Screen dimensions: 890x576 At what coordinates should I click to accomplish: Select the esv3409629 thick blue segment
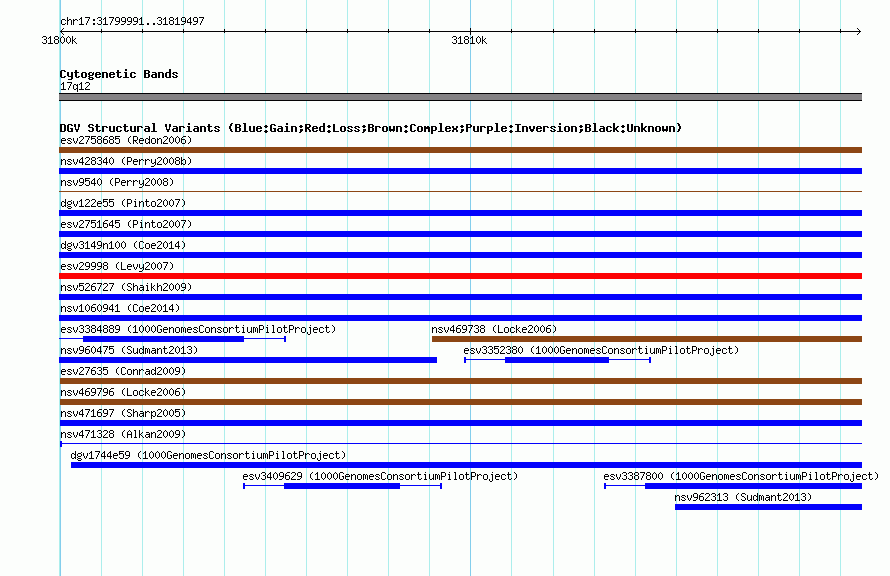(342, 486)
